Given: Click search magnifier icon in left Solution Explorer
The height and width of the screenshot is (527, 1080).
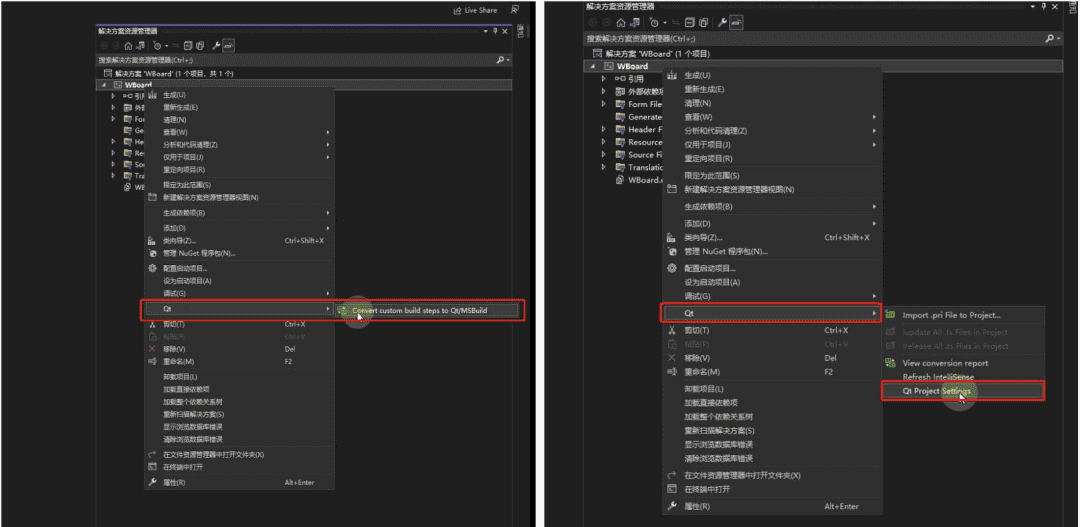Looking at the screenshot, I should [x=501, y=60].
